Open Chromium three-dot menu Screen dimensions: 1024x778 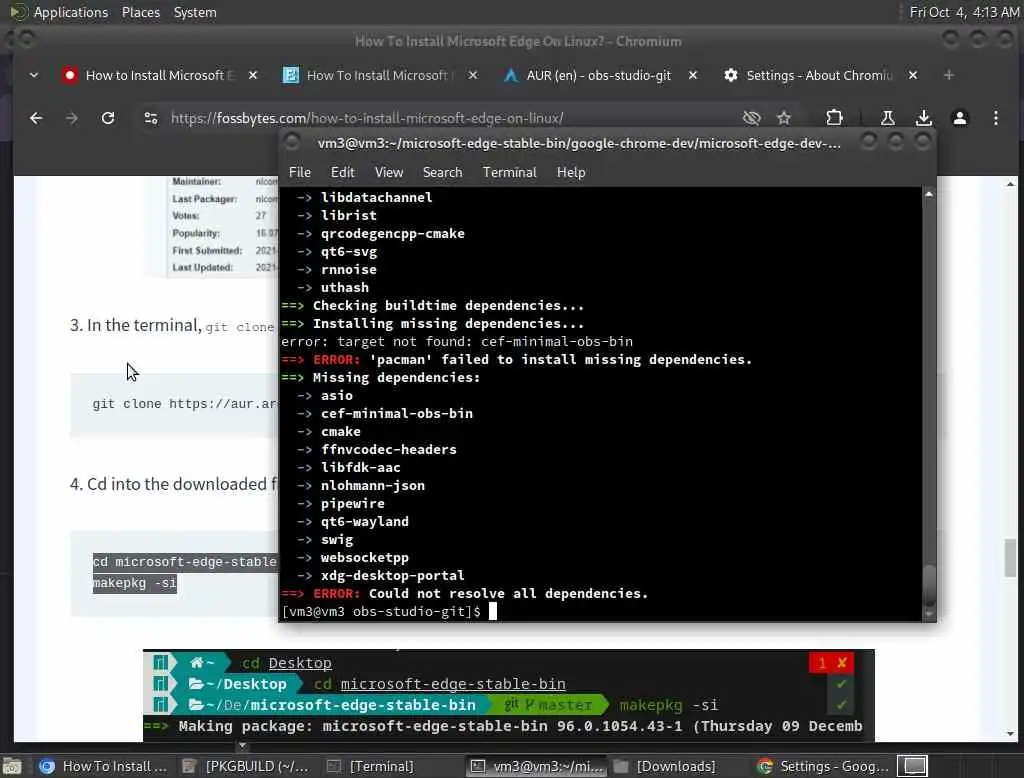click(x=995, y=118)
